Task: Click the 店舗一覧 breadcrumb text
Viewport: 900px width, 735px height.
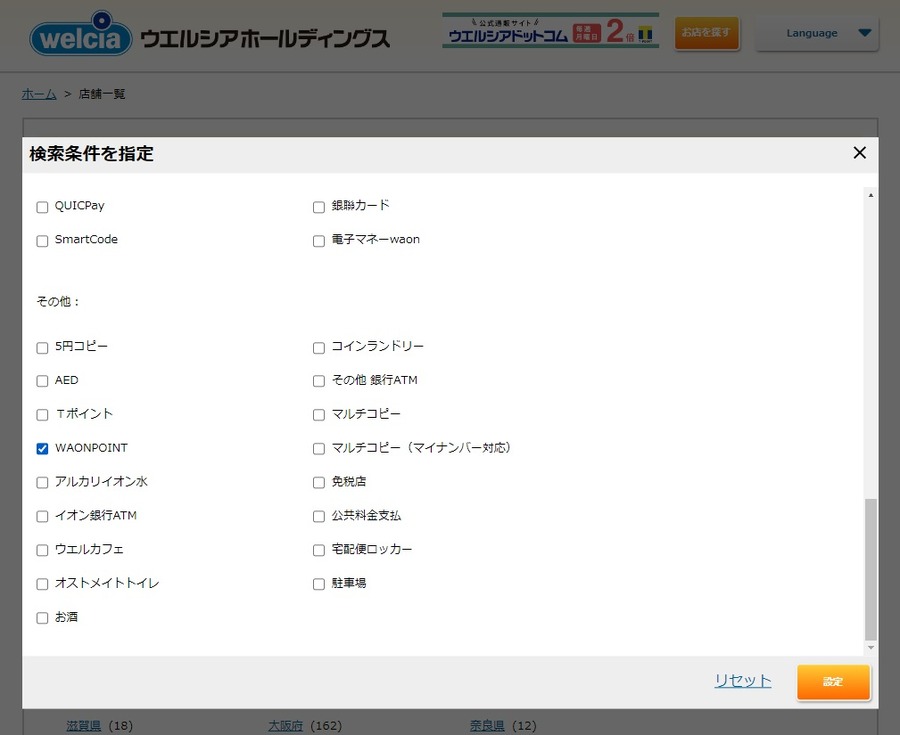Action: [102, 94]
